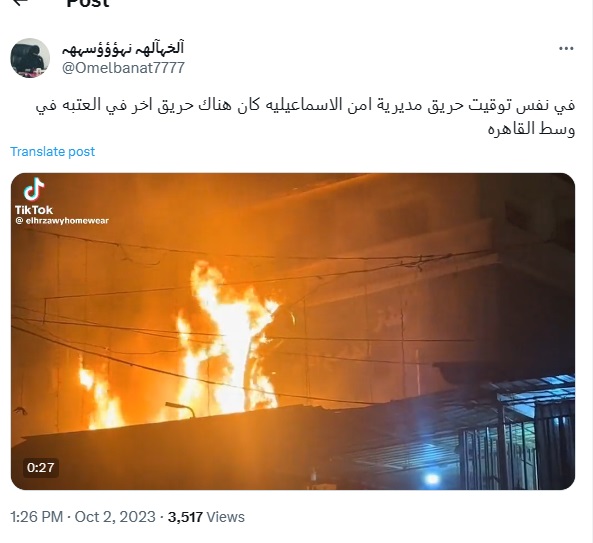
Task: View the 3,517 Views analytics
Action: point(206,517)
